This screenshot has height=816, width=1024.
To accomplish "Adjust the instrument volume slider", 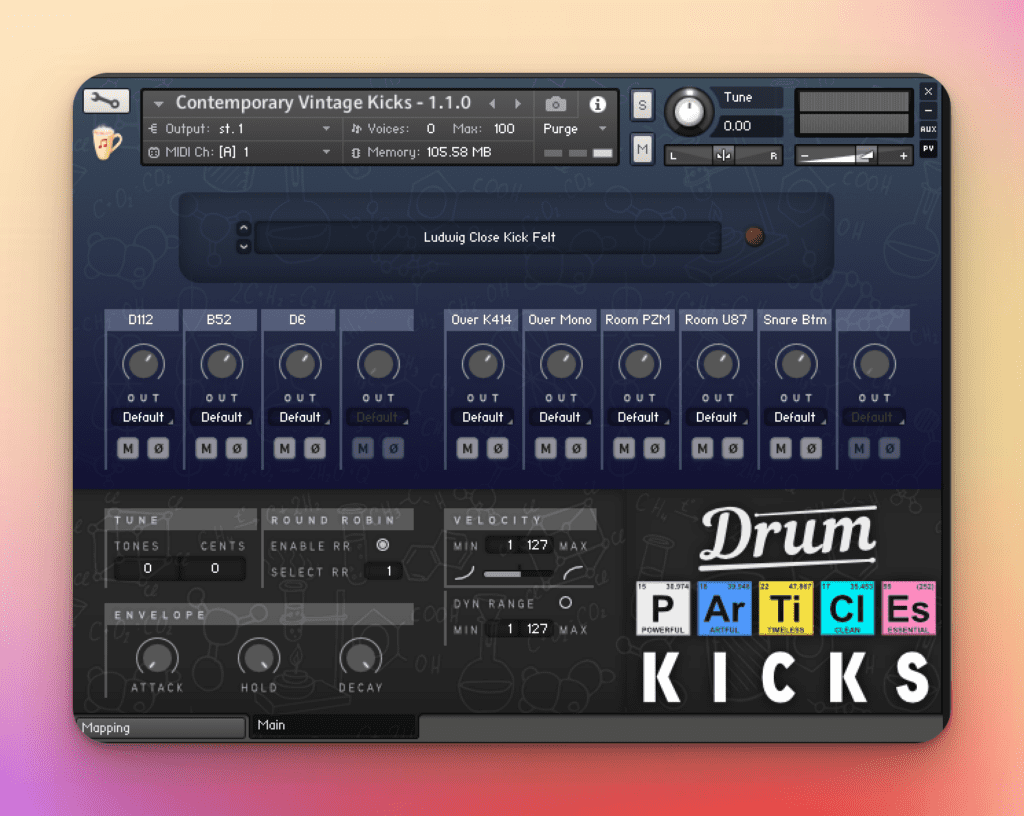I will coord(852,155).
